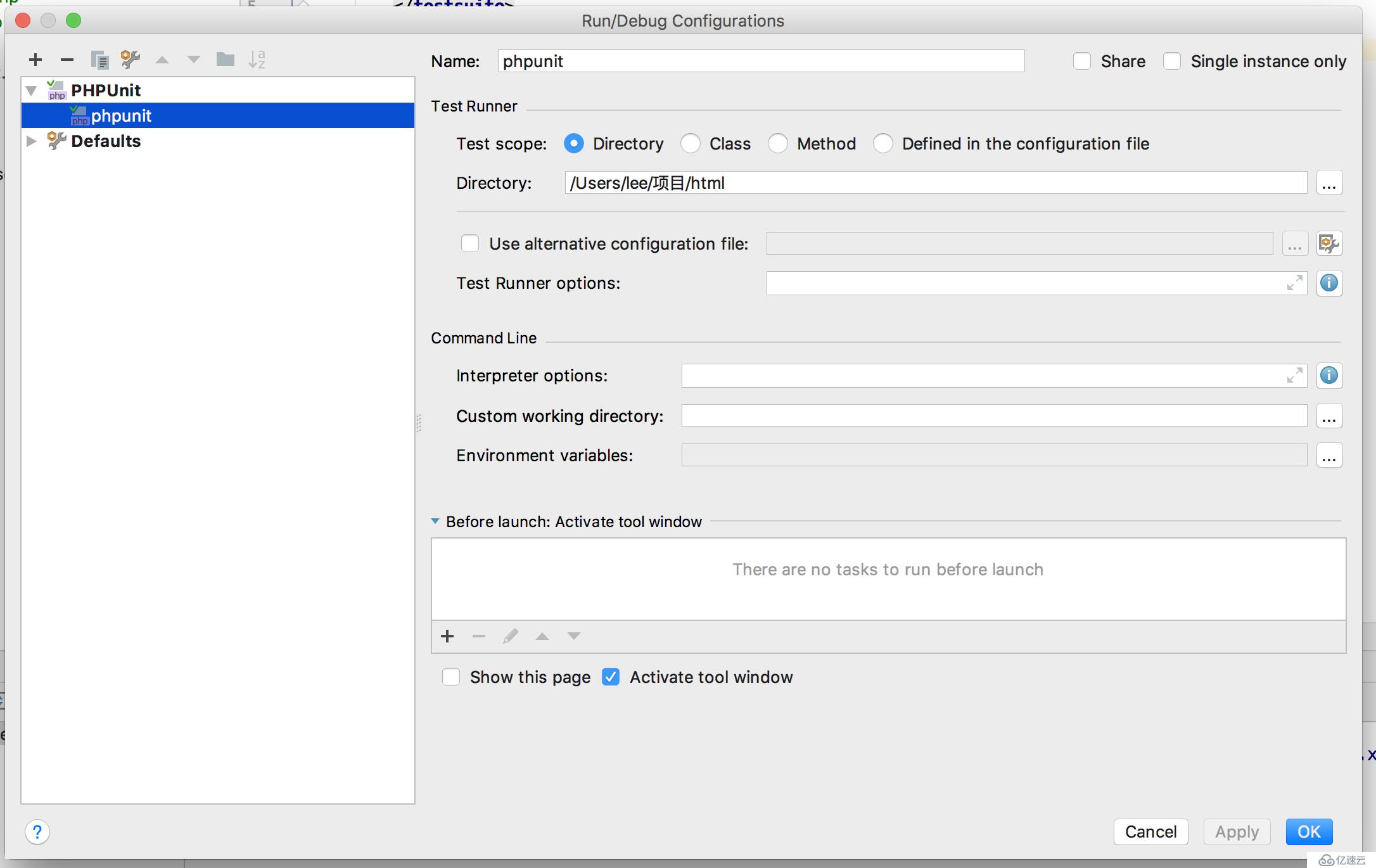This screenshot has height=868, width=1376.
Task: Click the Cancel button
Action: [1150, 832]
